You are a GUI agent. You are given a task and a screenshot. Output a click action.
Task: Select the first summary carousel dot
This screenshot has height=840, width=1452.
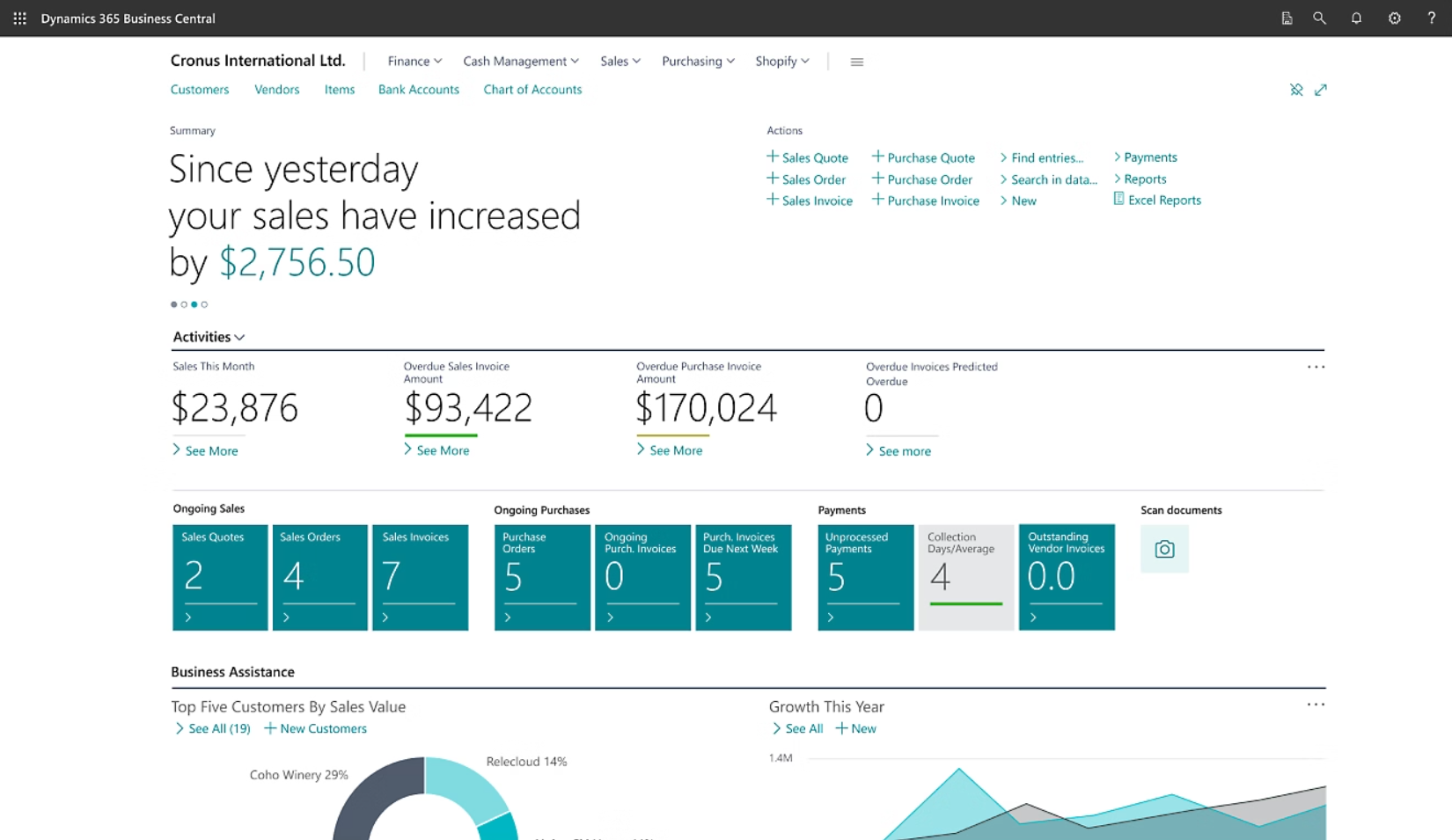tap(173, 304)
